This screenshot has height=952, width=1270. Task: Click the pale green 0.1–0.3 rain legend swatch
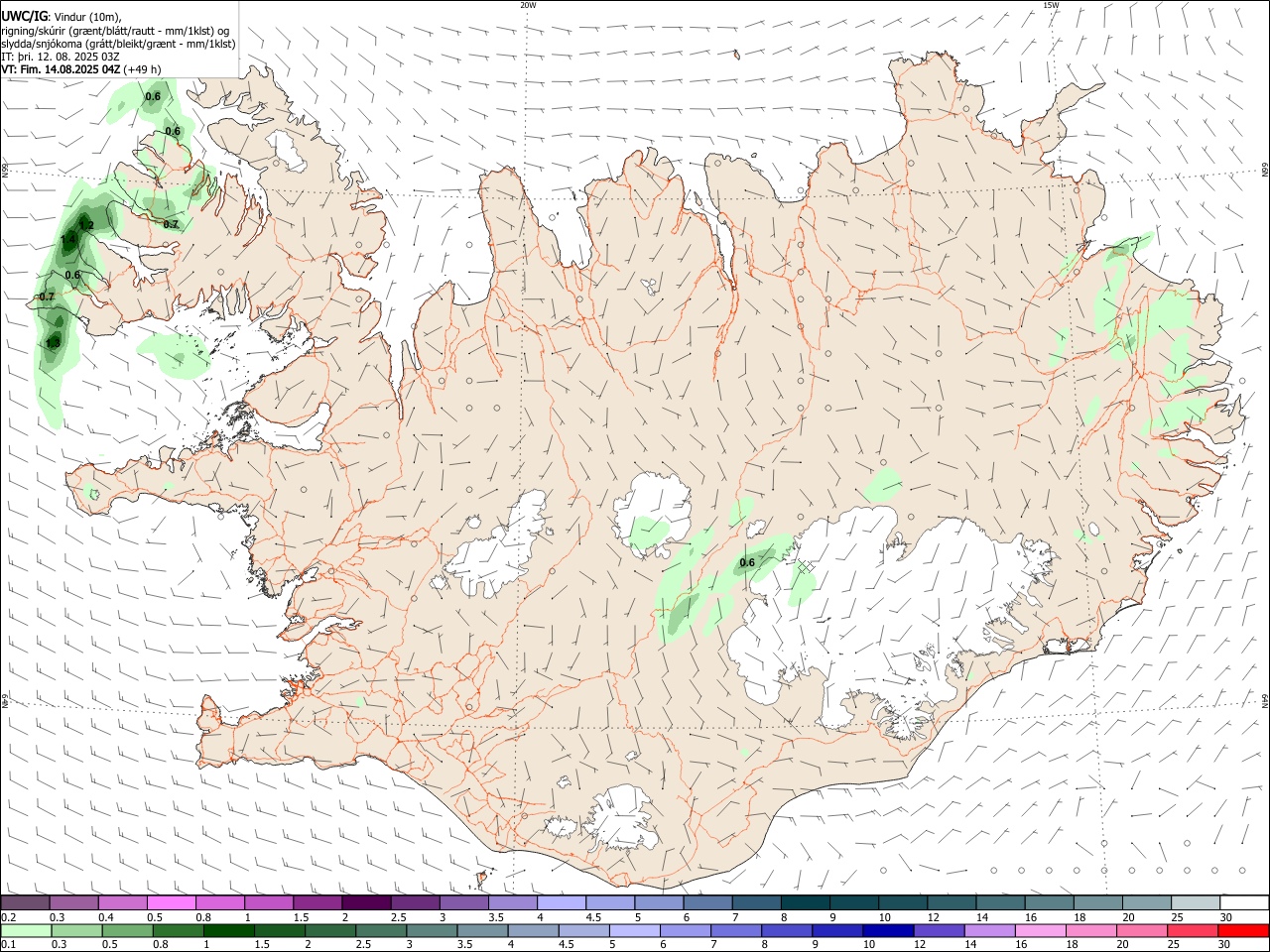click(26, 930)
